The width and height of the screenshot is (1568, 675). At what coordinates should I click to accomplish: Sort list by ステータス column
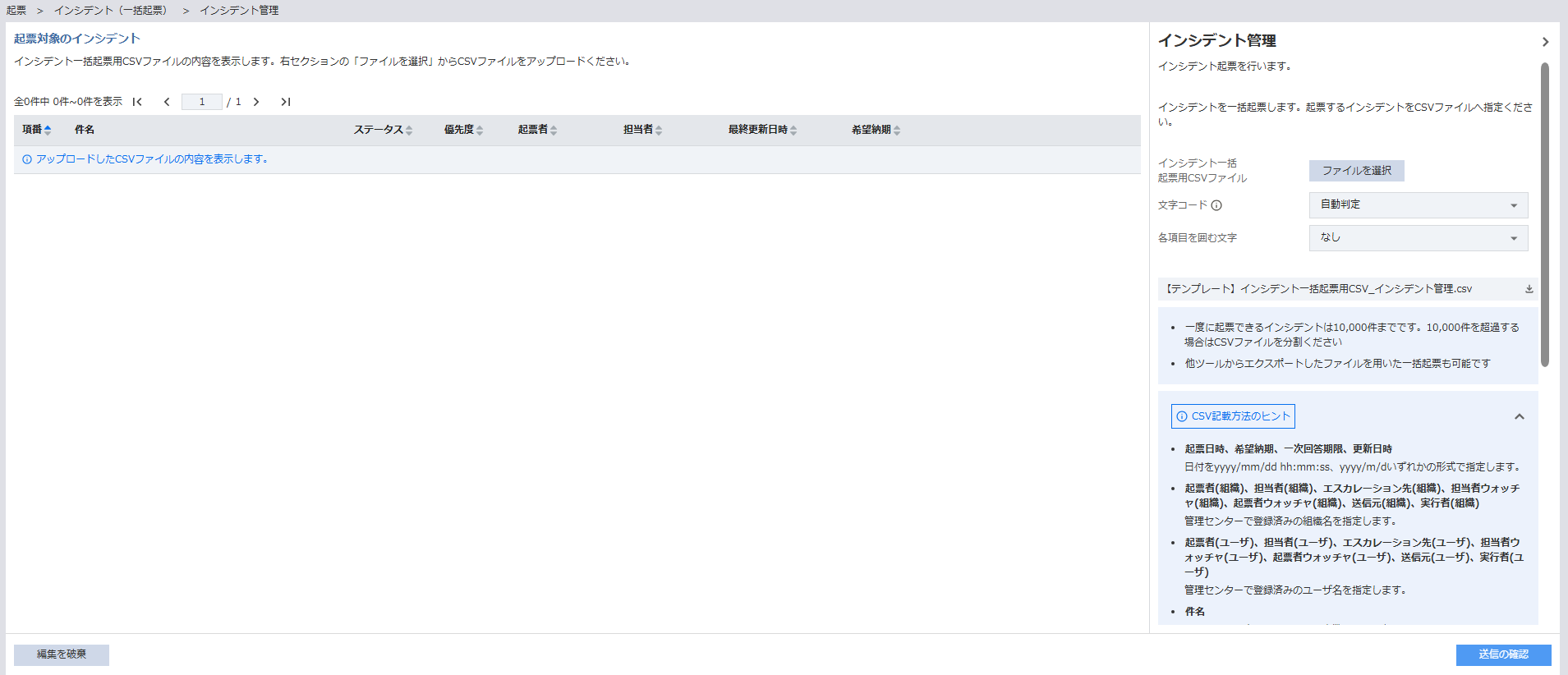tap(408, 130)
